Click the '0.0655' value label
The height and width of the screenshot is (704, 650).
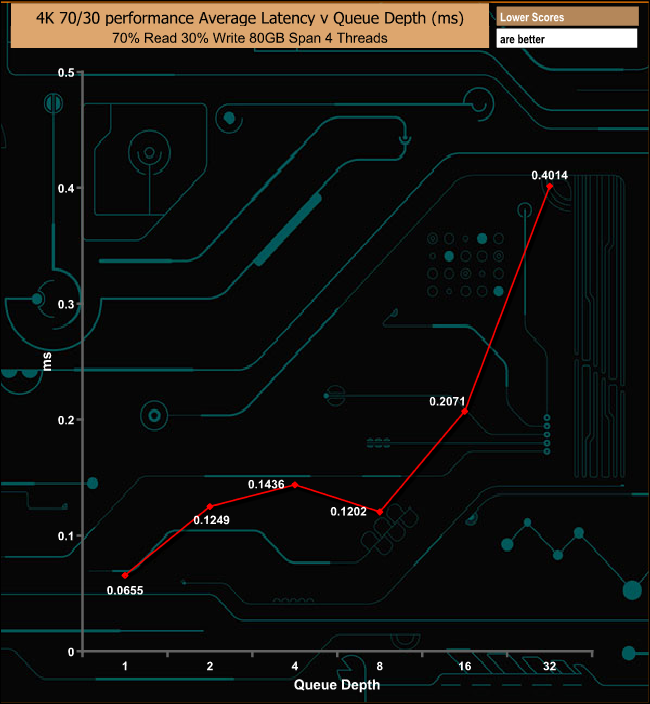[125, 590]
